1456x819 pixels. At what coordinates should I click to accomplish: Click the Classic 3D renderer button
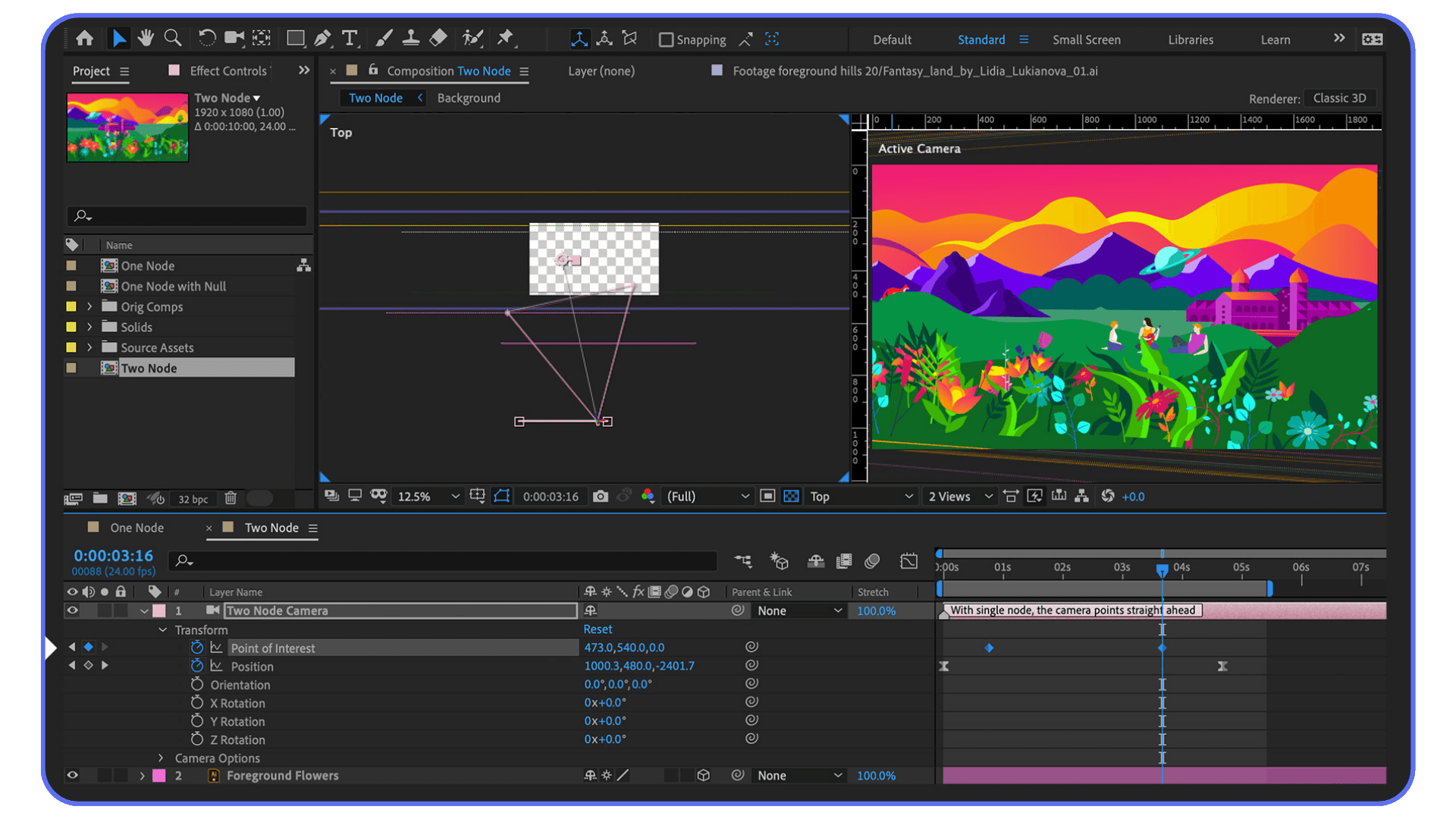pos(1339,98)
